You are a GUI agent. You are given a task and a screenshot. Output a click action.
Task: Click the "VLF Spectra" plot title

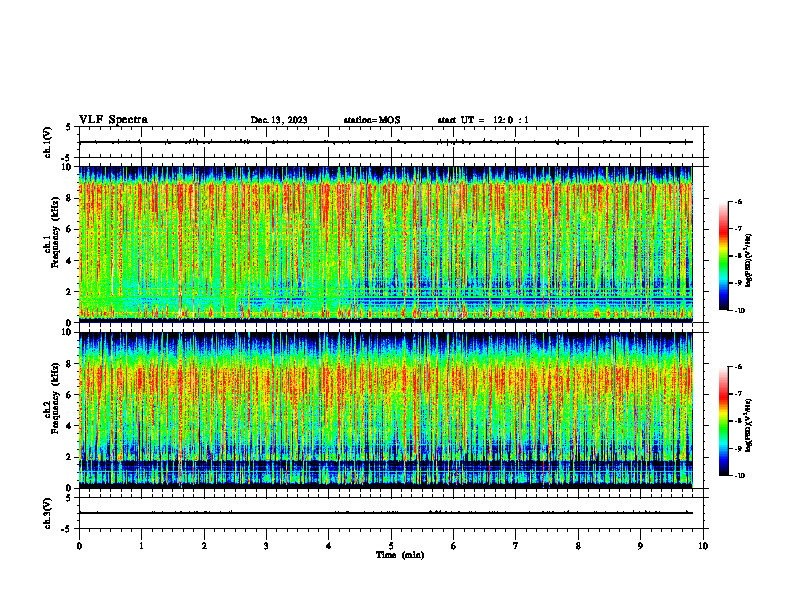[x=113, y=120]
